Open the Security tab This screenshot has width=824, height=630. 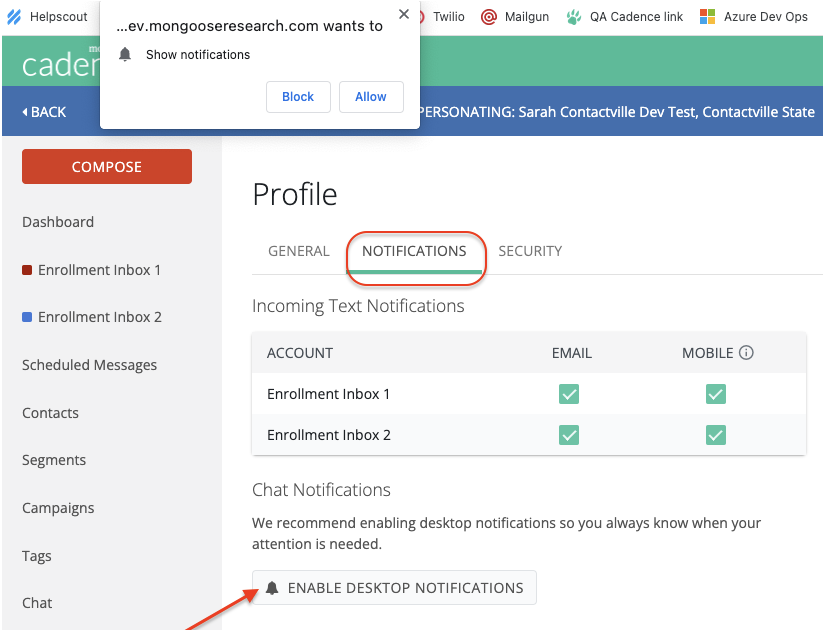click(530, 251)
